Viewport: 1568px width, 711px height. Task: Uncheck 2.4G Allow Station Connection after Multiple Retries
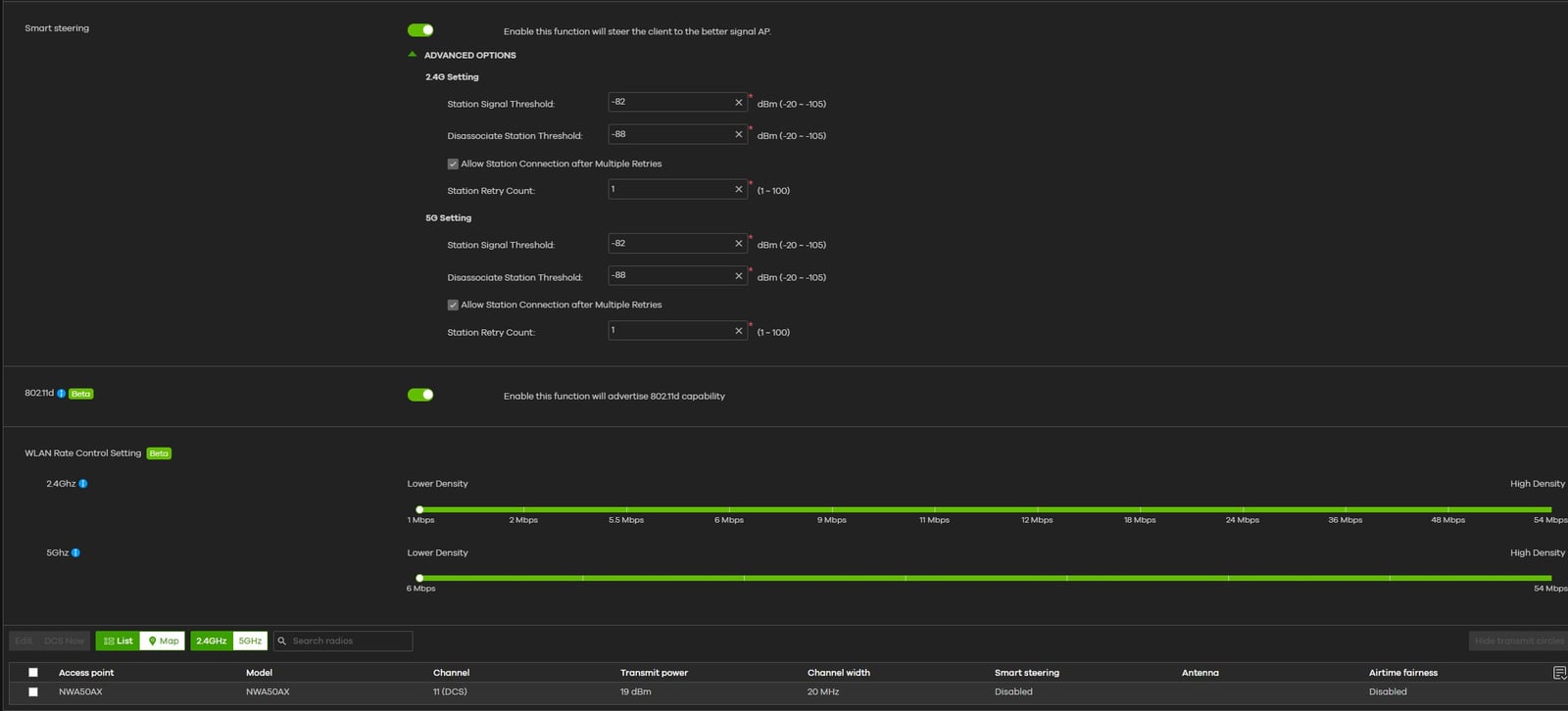coord(453,165)
